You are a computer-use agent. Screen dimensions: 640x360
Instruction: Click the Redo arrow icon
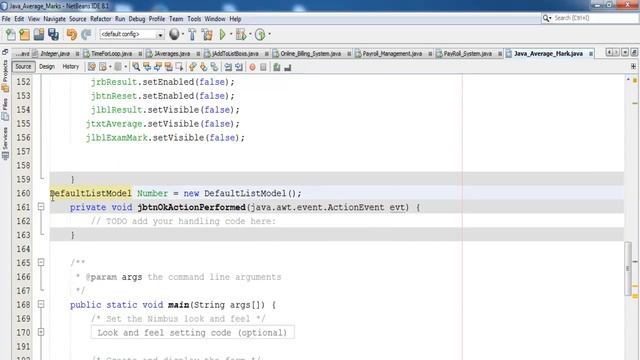86,35
